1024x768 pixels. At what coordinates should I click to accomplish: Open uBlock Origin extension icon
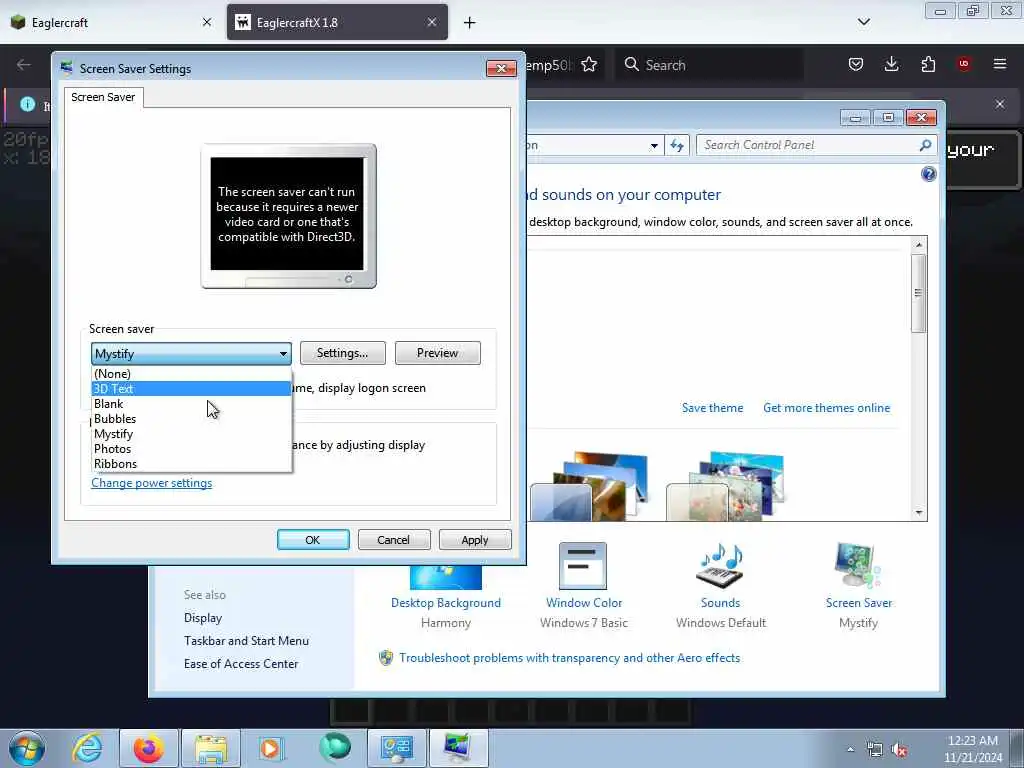[x=964, y=64]
